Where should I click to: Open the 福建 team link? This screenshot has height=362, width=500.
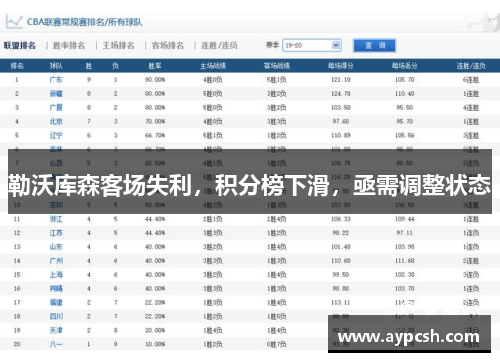click(56, 302)
